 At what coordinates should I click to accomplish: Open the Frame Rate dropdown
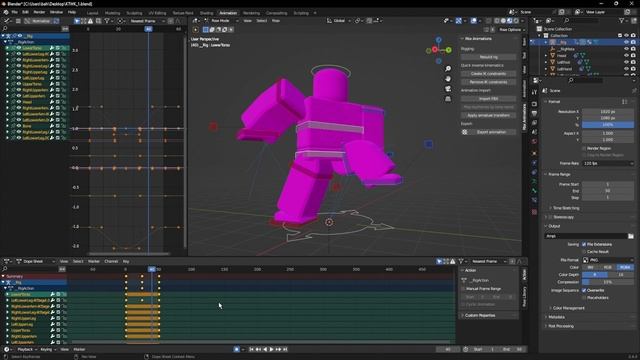[x=608, y=163]
